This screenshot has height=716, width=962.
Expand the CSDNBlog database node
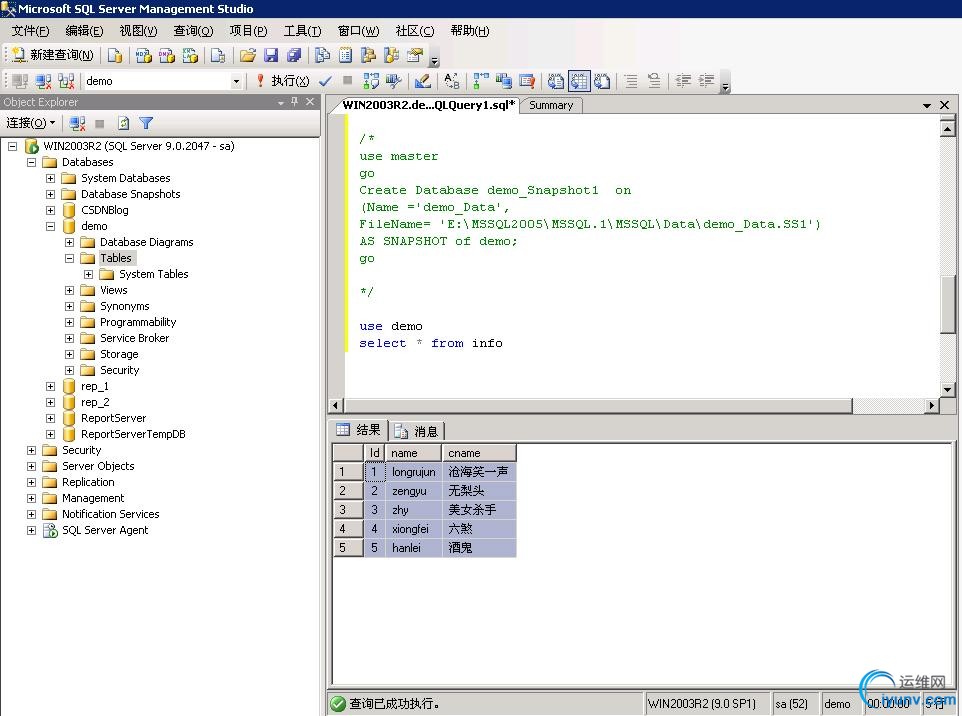(x=50, y=210)
